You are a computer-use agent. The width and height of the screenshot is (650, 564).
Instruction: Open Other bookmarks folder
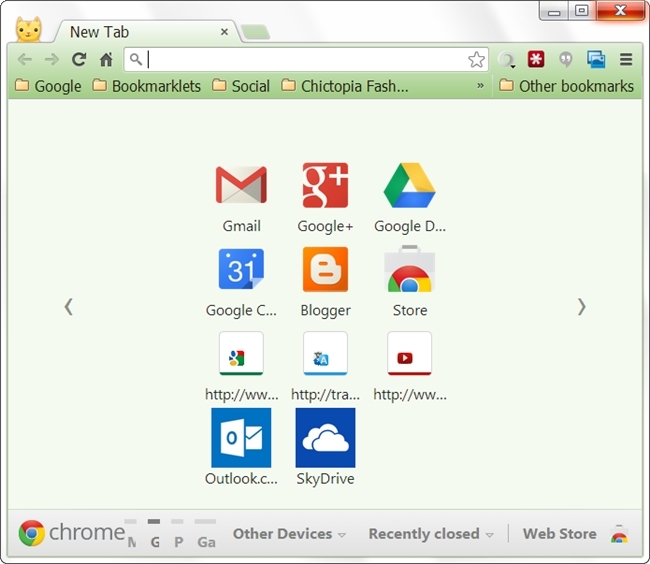tap(567, 86)
